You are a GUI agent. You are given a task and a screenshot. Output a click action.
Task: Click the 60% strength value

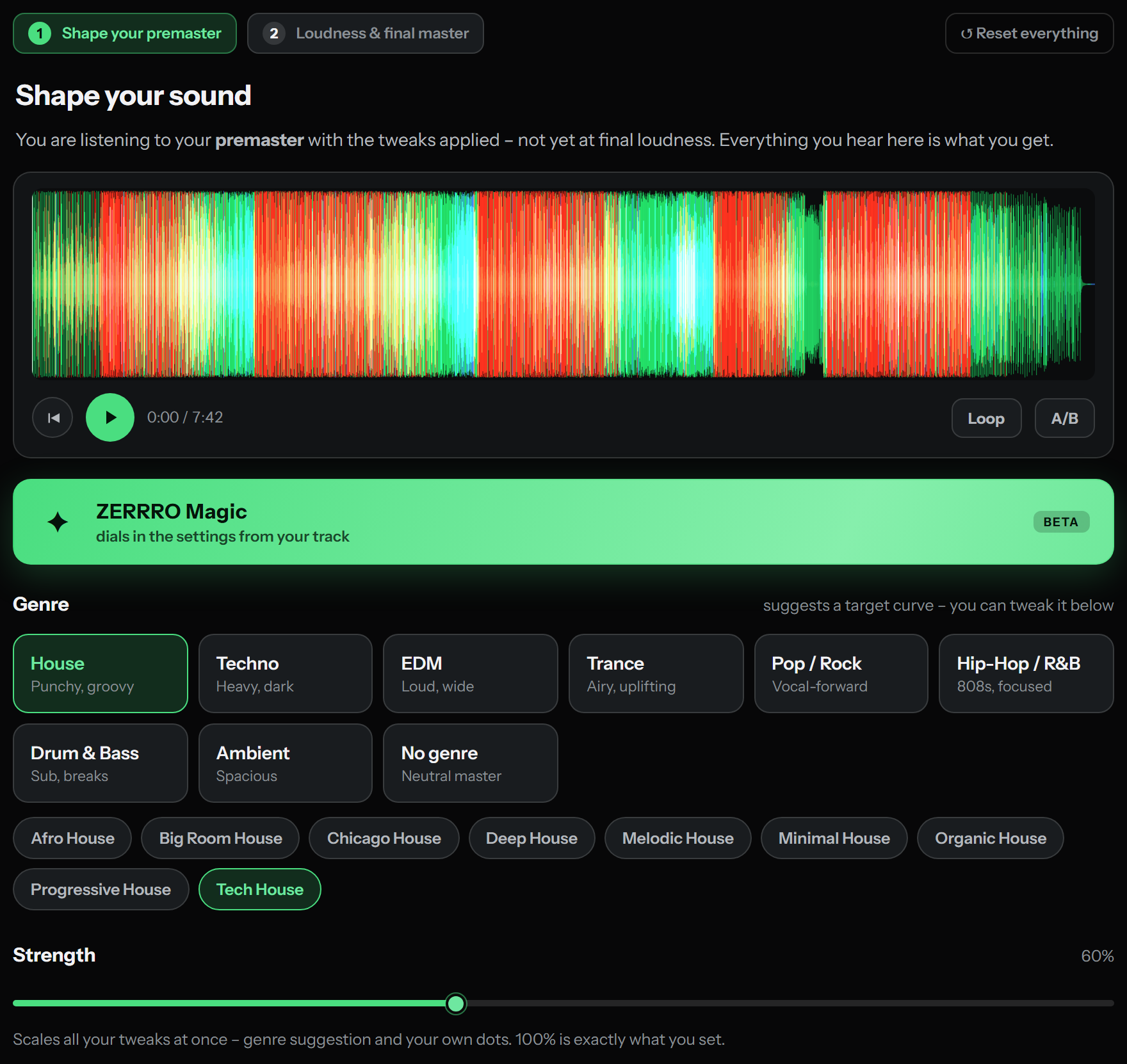click(x=1098, y=956)
